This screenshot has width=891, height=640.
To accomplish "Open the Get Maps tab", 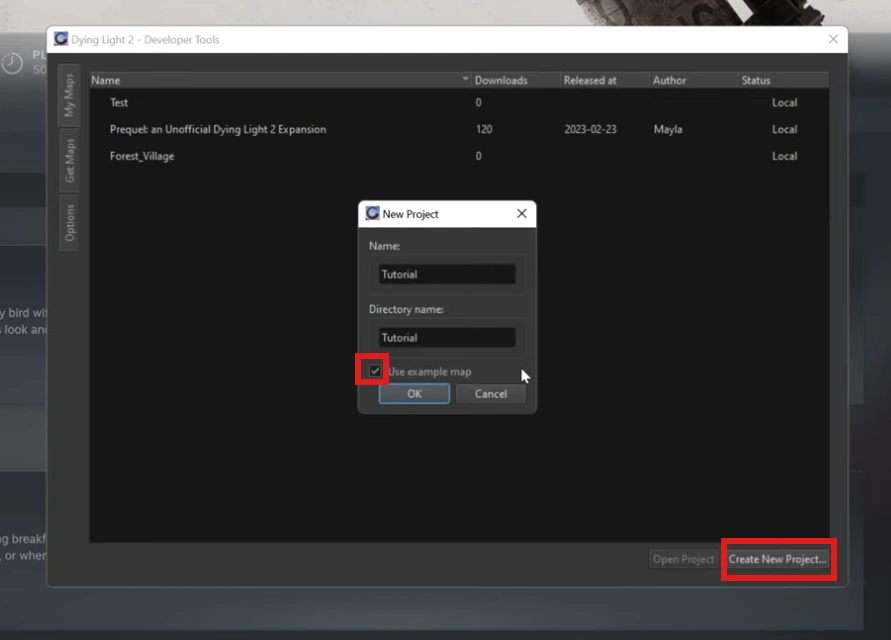I will (x=69, y=160).
